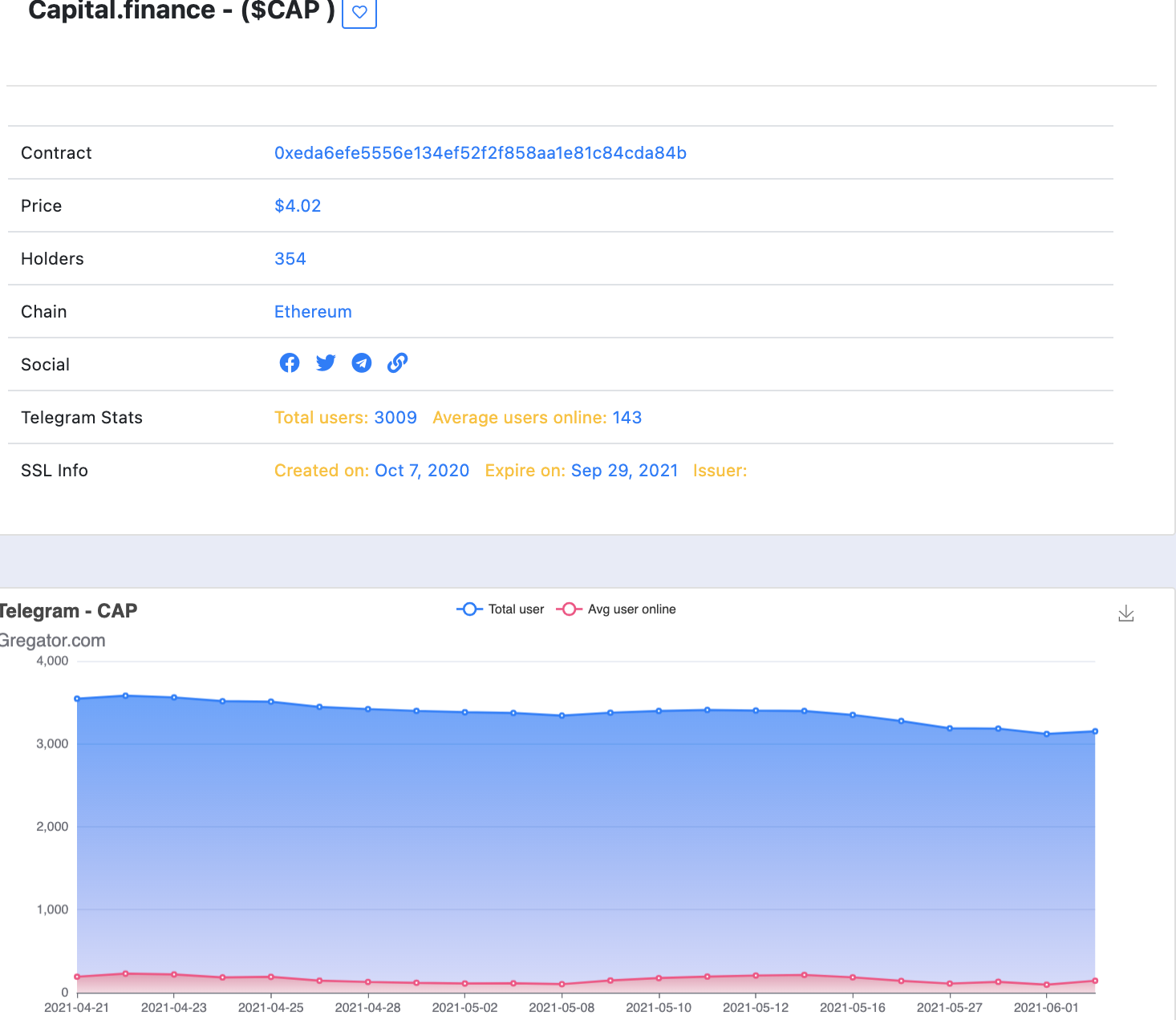Open the Twitter social icon
The width and height of the screenshot is (1176, 1020).
[326, 363]
